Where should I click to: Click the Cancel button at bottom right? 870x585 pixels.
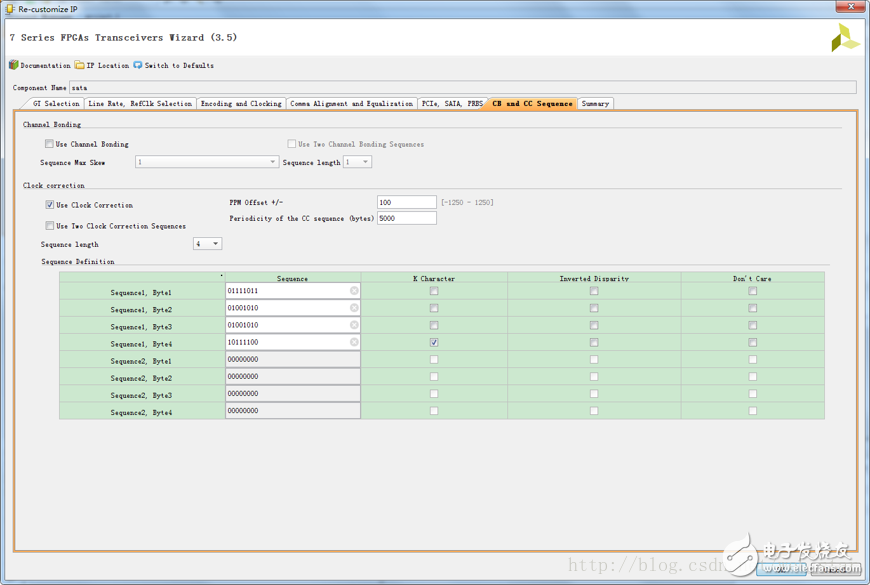(834, 568)
